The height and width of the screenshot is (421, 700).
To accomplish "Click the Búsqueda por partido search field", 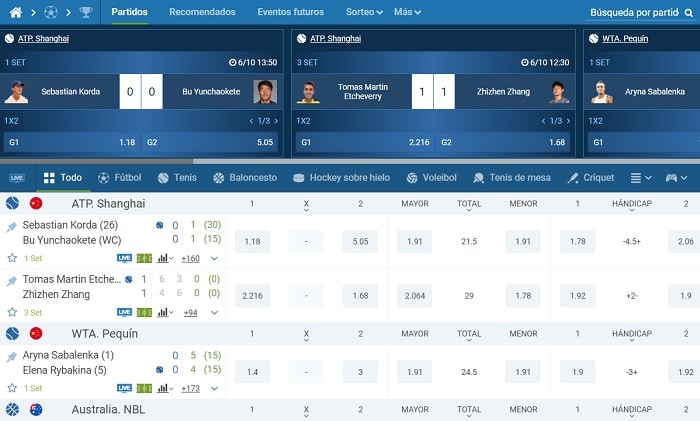I will (x=641, y=13).
